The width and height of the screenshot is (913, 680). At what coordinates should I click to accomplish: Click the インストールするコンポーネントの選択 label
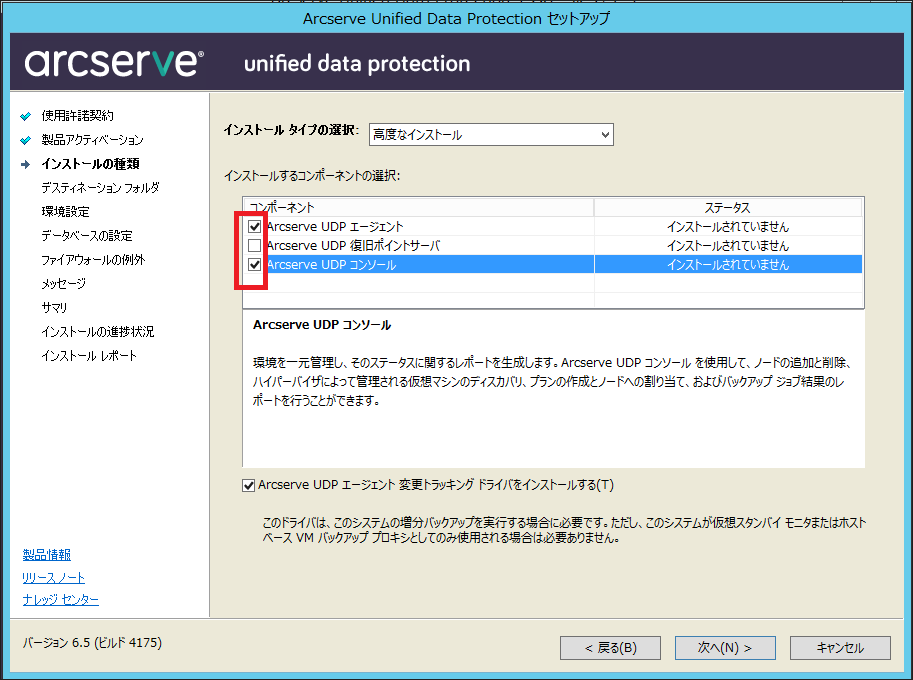tap(312, 175)
